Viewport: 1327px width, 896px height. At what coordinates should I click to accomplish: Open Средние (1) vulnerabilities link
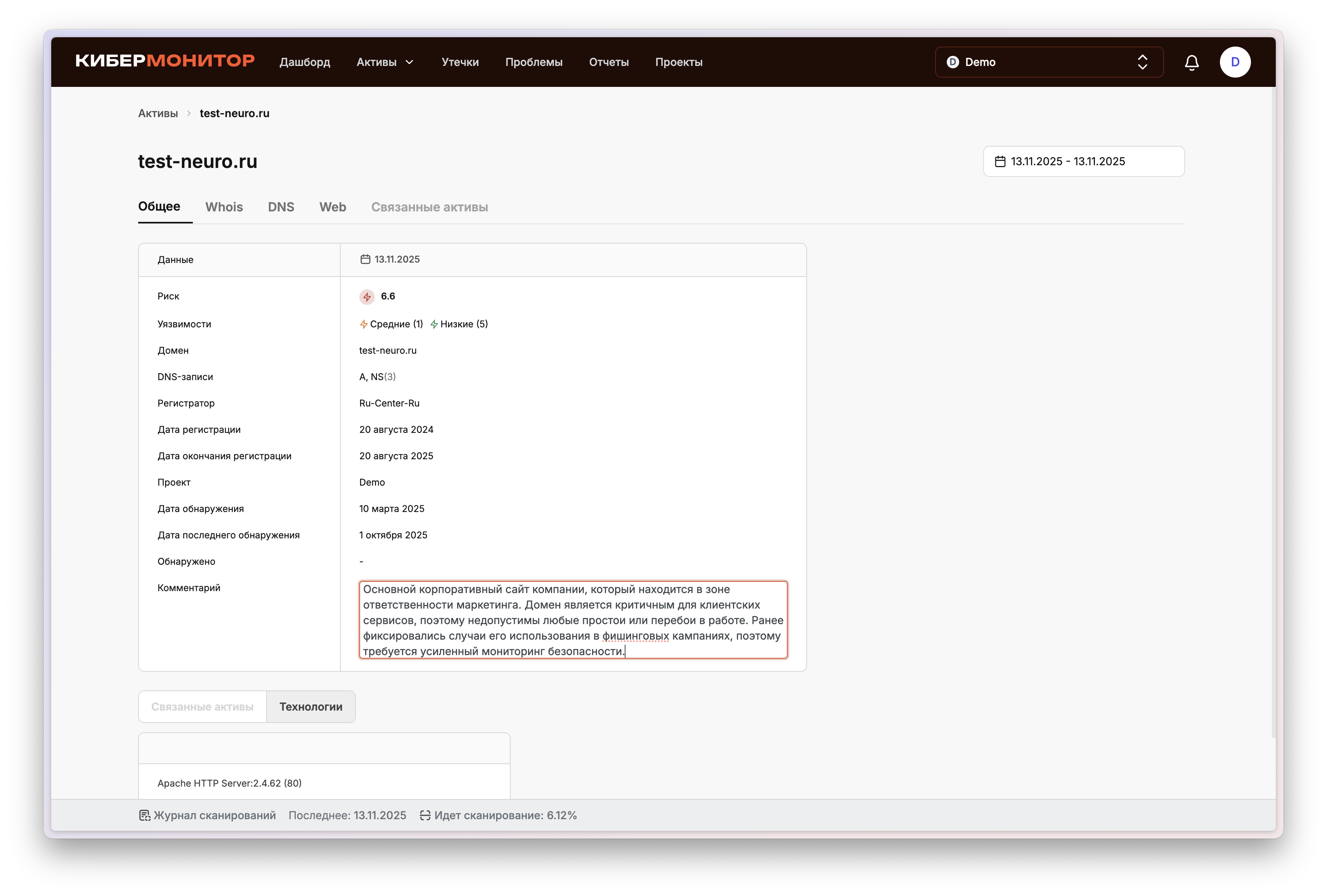click(x=396, y=324)
